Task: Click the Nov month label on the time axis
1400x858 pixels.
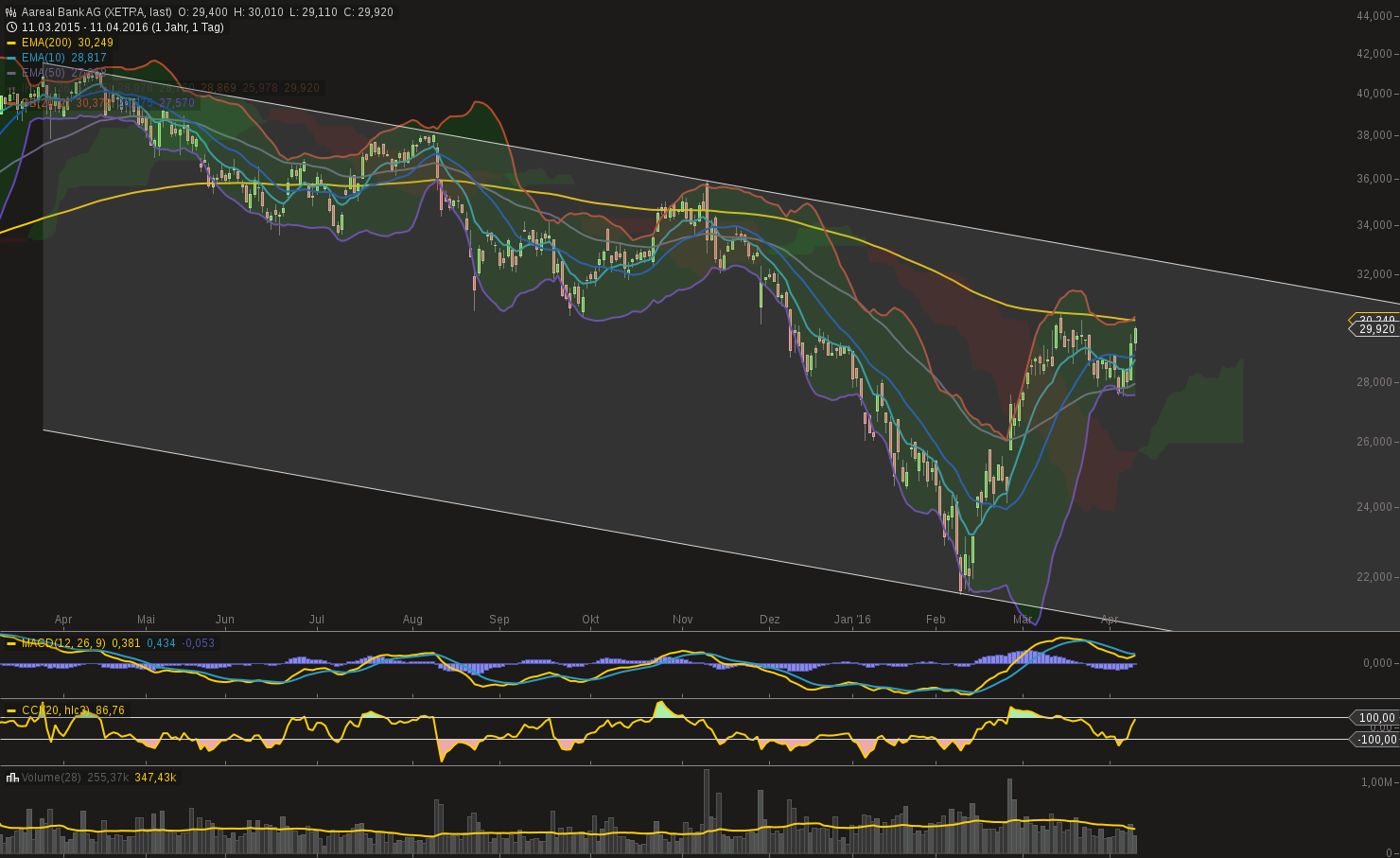Action: click(x=683, y=620)
